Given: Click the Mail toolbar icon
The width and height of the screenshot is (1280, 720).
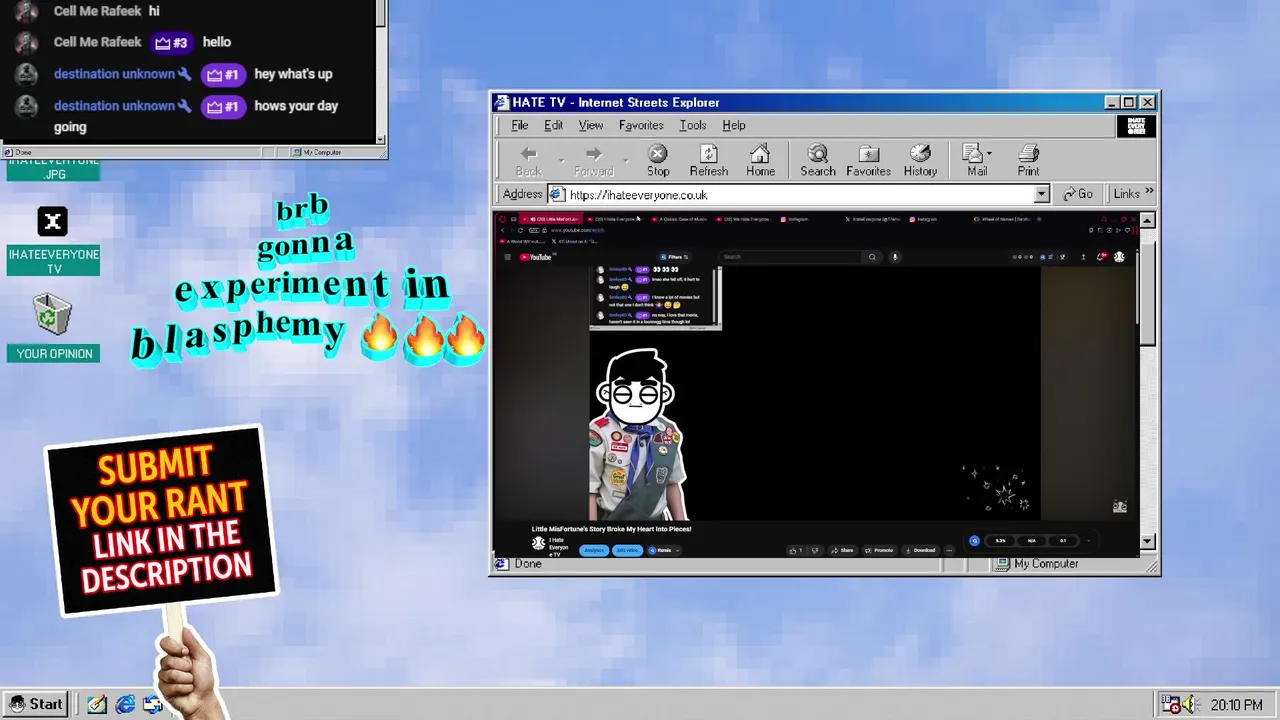Looking at the screenshot, I should click(x=975, y=160).
